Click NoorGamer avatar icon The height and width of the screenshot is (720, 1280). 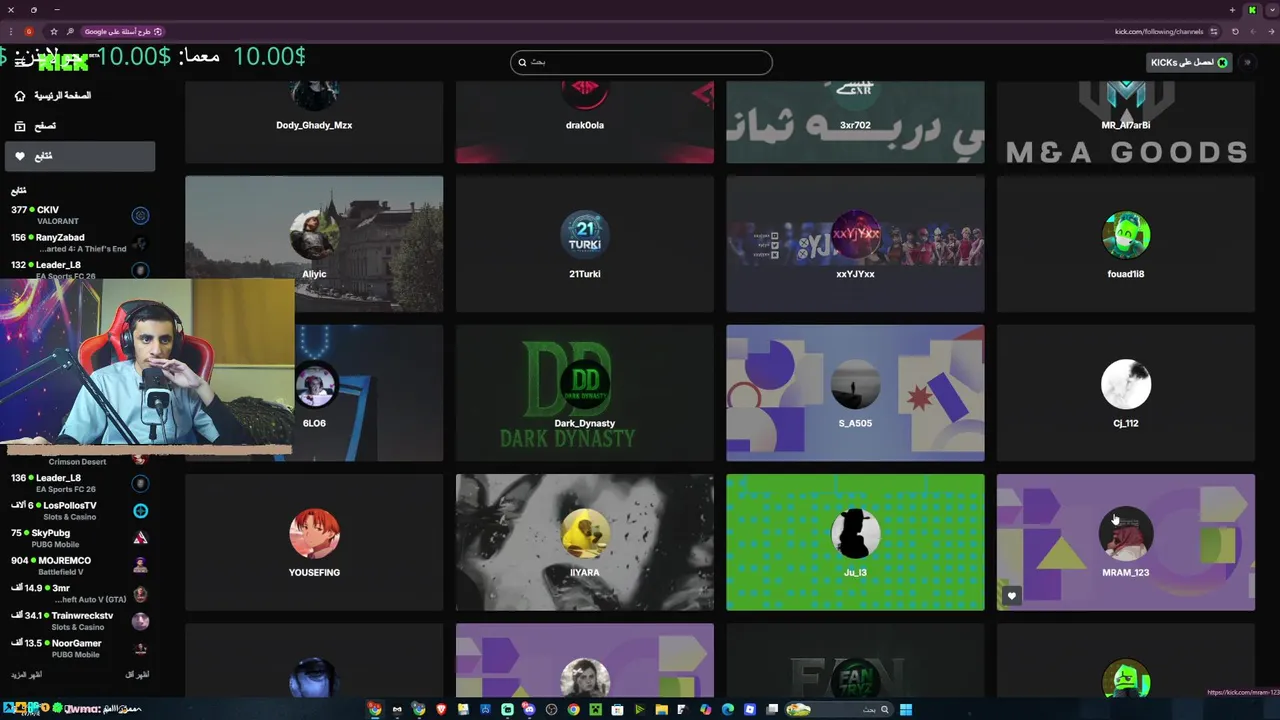click(x=140, y=648)
